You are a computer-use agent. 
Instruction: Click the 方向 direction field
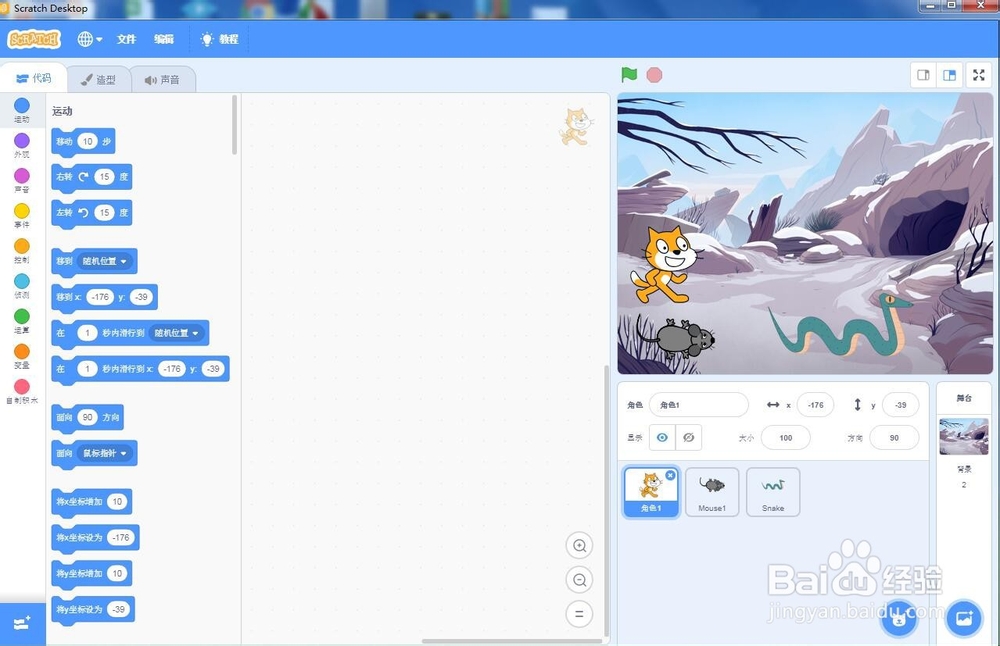click(x=894, y=438)
